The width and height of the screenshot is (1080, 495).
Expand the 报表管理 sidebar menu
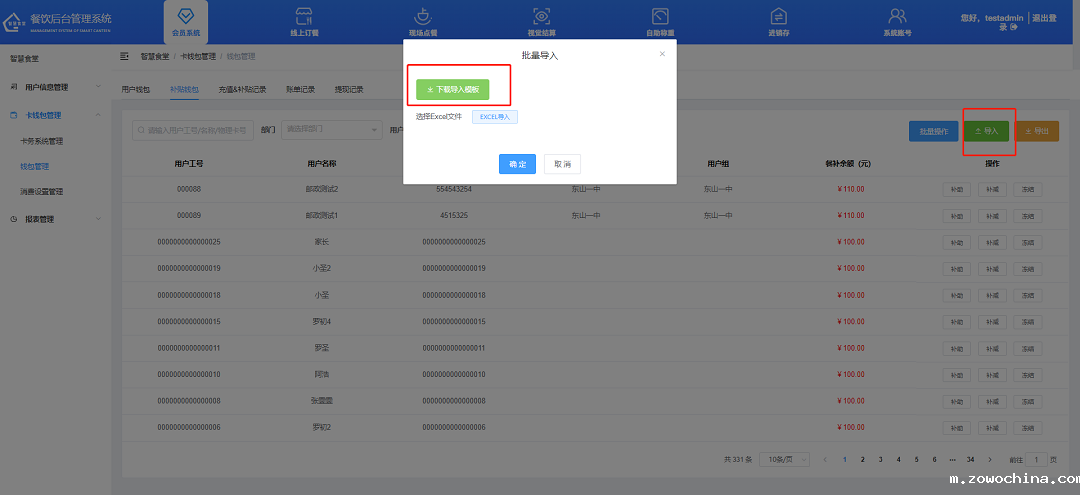[x=56, y=219]
